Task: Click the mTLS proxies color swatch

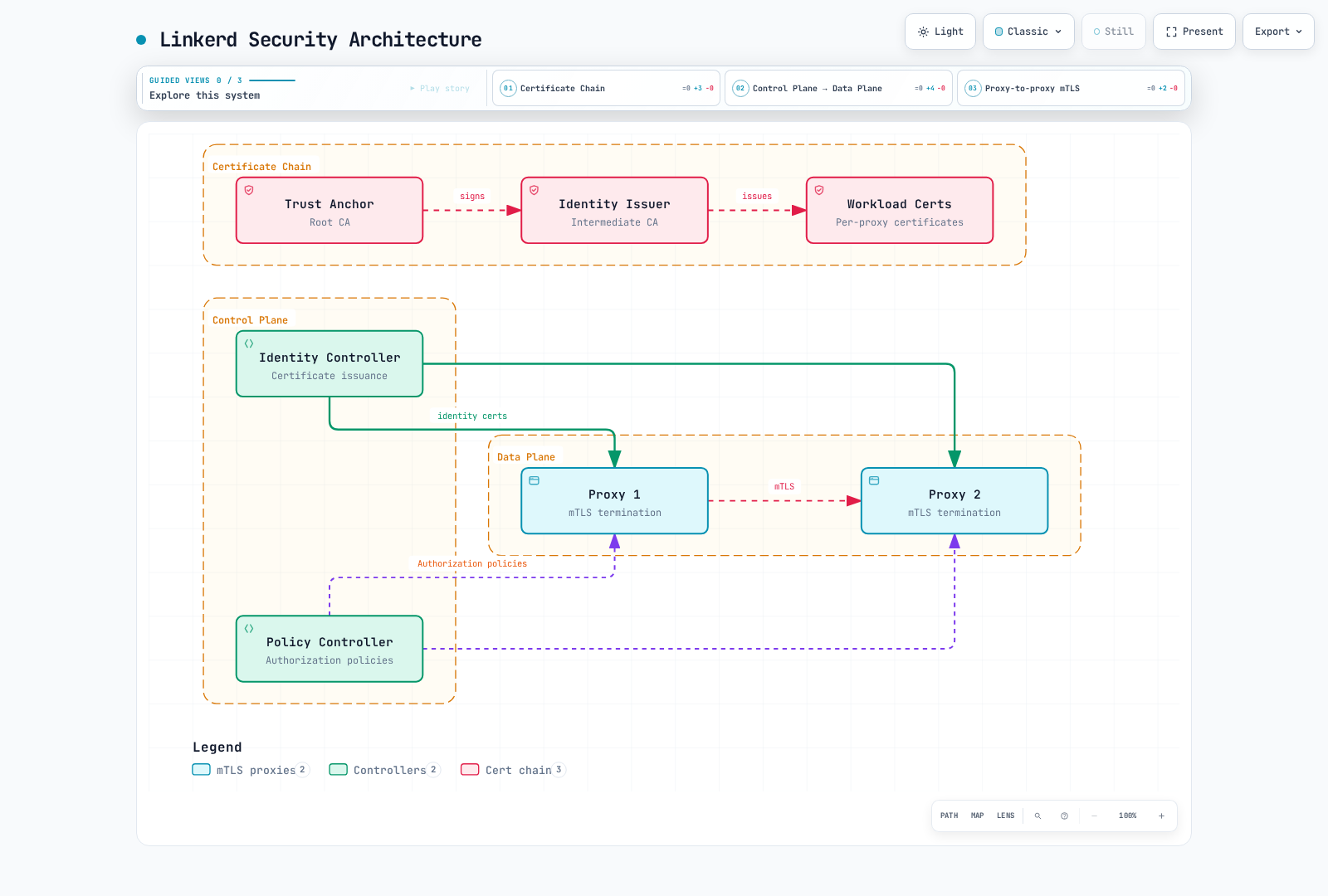Action: click(201, 769)
